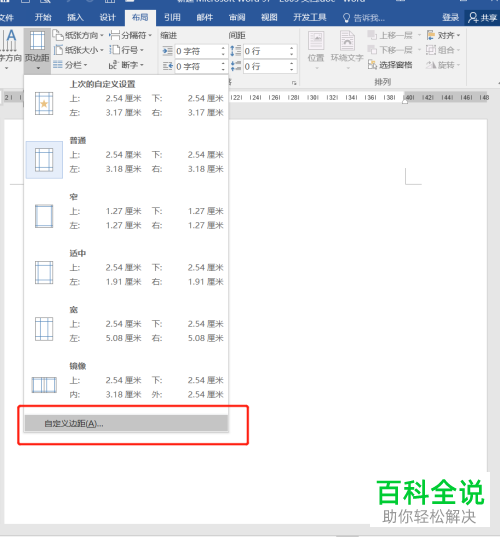This screenshot has width=500, height=537.
Task: Switch to the 布局 Layout tab
Action: [x=140, y=17]
